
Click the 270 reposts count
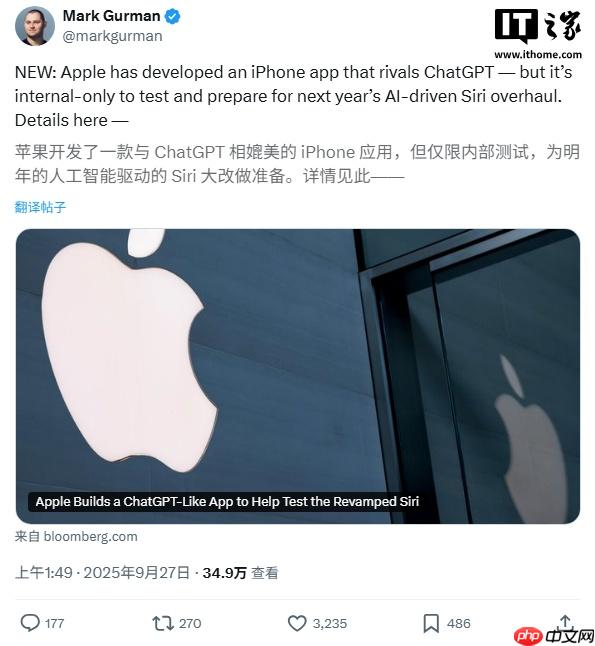coord(190,623)
